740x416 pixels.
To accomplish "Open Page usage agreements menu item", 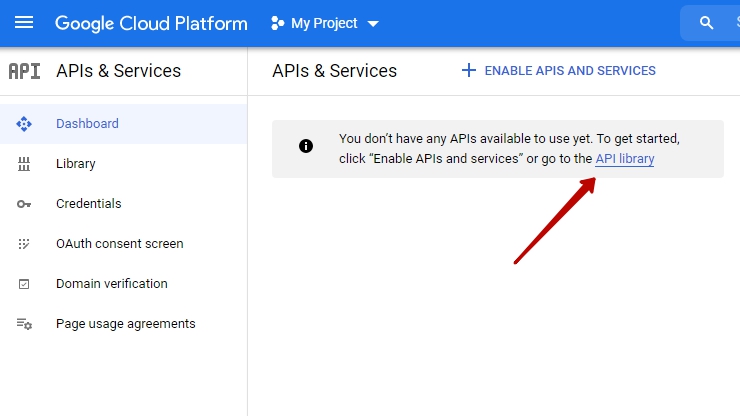I will coord(124,324).
